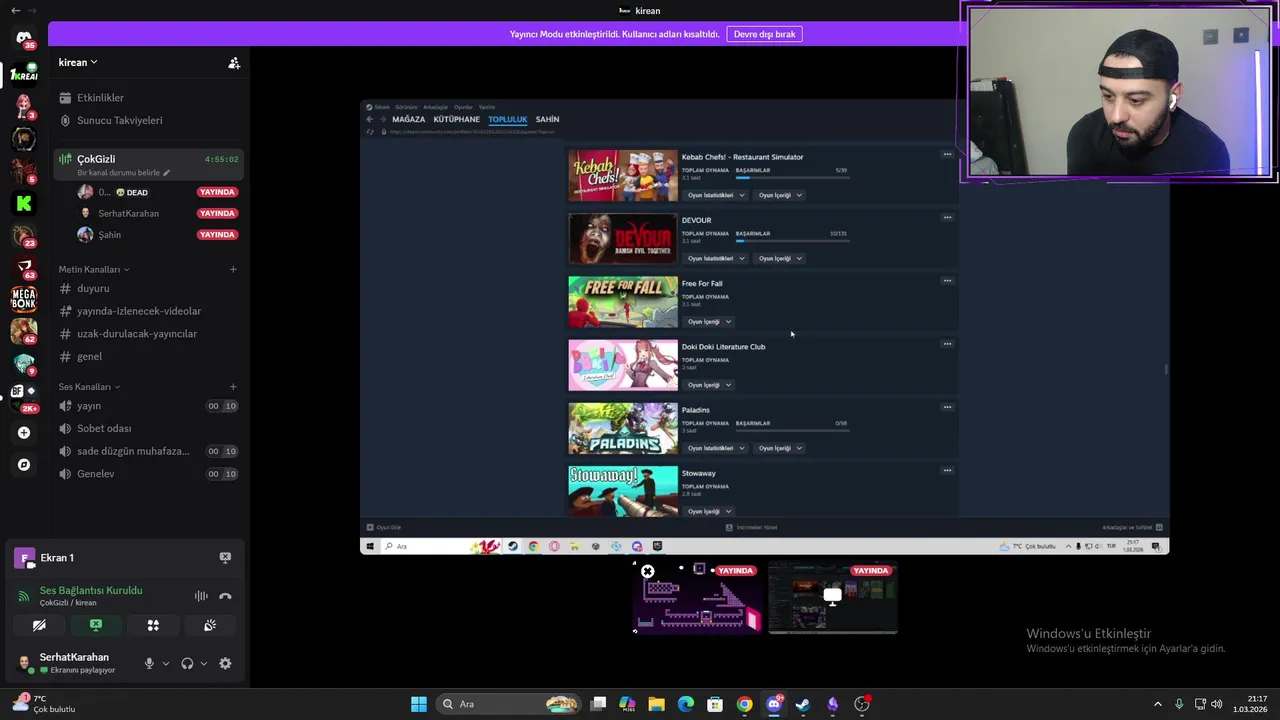1280x720 pixels.
Task: Select the second YAYINDA stream thumbnail
Action: (832, 598)
